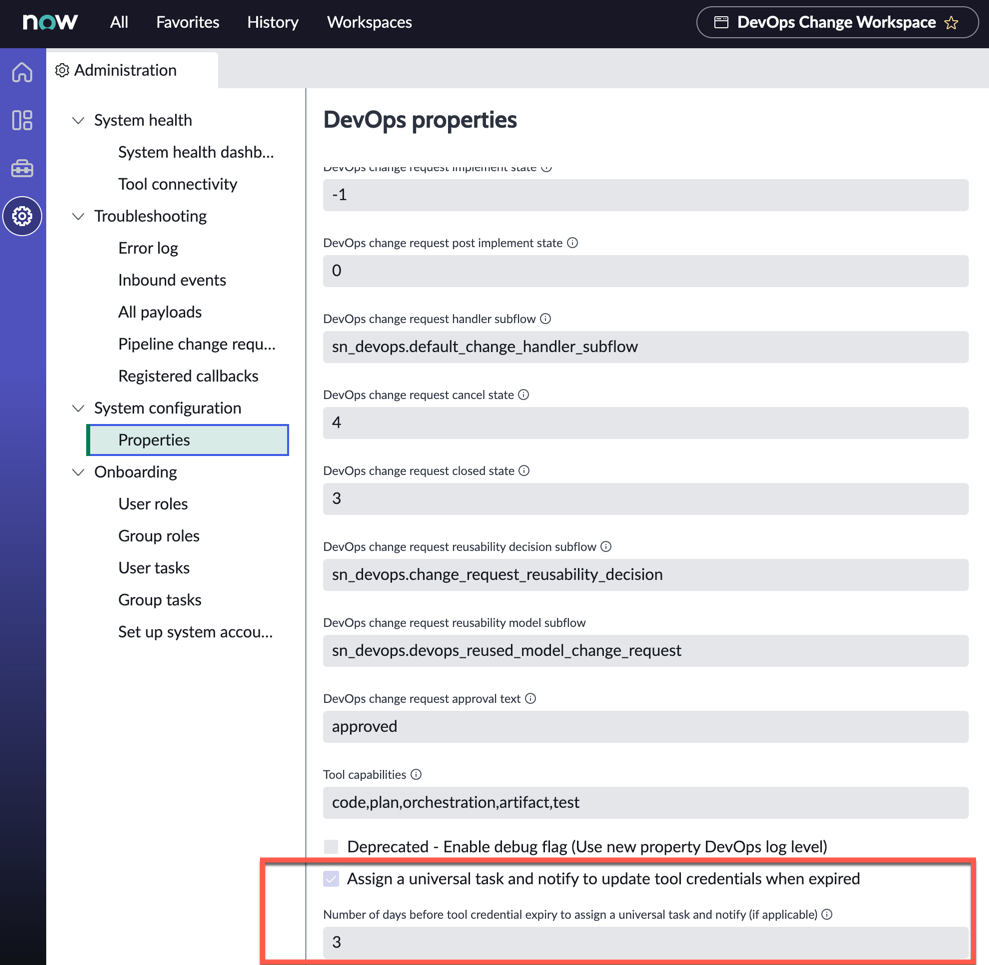
Task: Open the Home icon in left sidebar
Action: coord(22,72)
